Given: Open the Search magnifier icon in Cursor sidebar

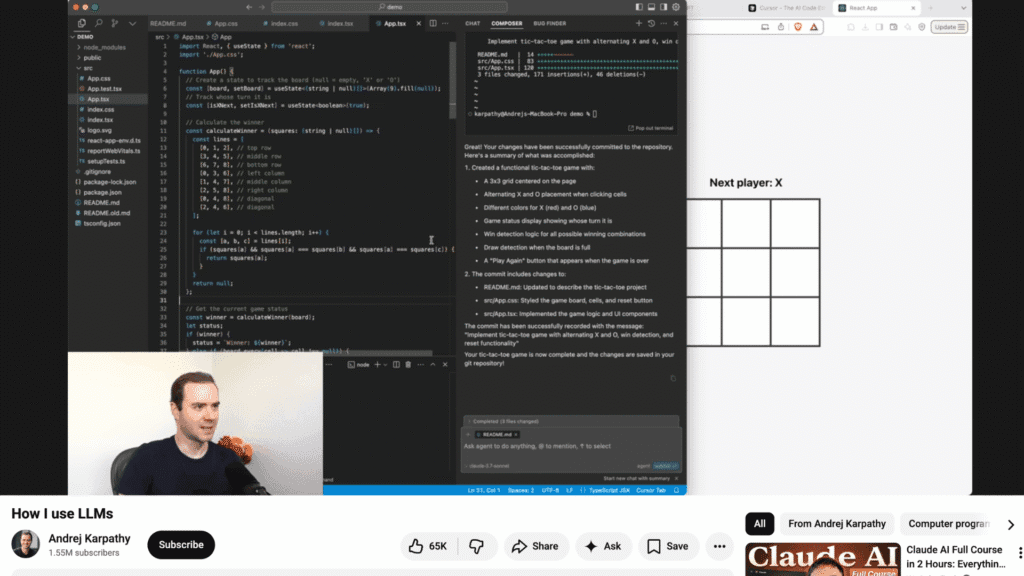Looking at the screenshot, I should (x=99, y=23).
